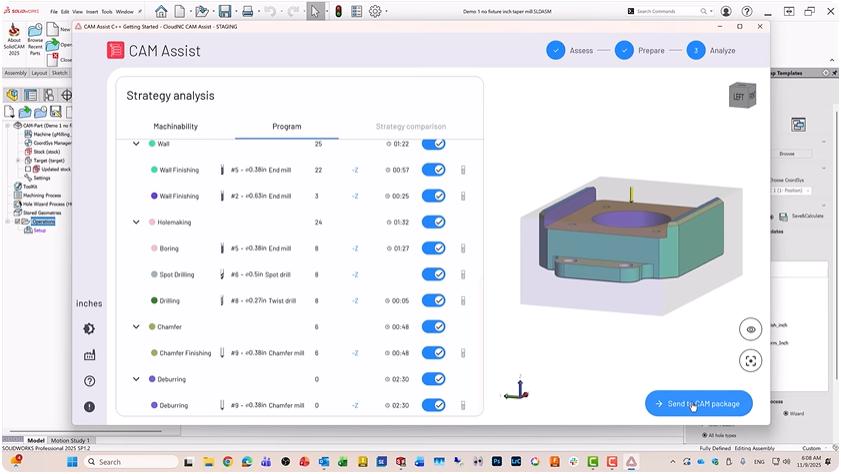
Task: Toggle Wall Finishing #5 end mill switch
Action: [433, 170]
